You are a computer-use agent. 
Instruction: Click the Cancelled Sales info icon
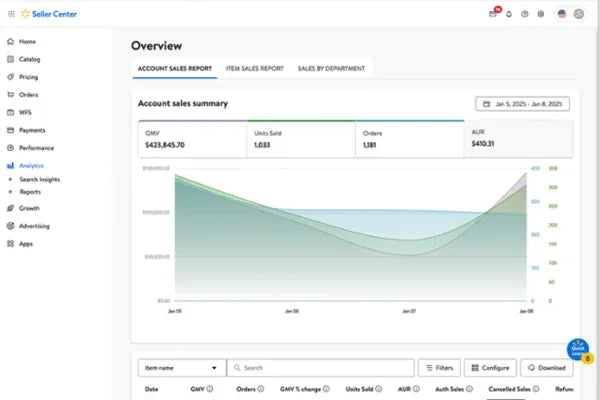(536, 389)
